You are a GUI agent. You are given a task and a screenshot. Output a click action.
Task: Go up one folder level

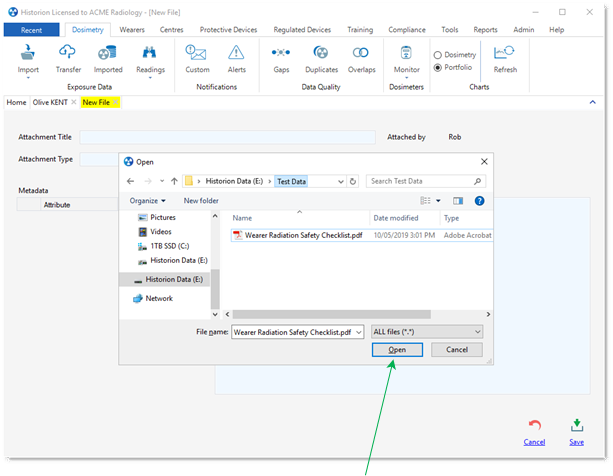174,181
